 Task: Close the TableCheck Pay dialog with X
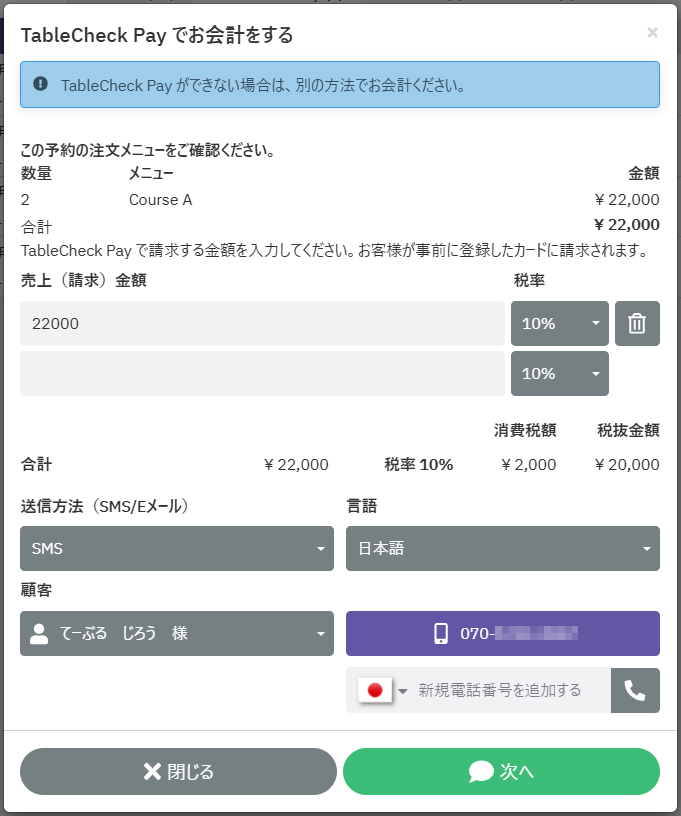[x=652, y=33]
